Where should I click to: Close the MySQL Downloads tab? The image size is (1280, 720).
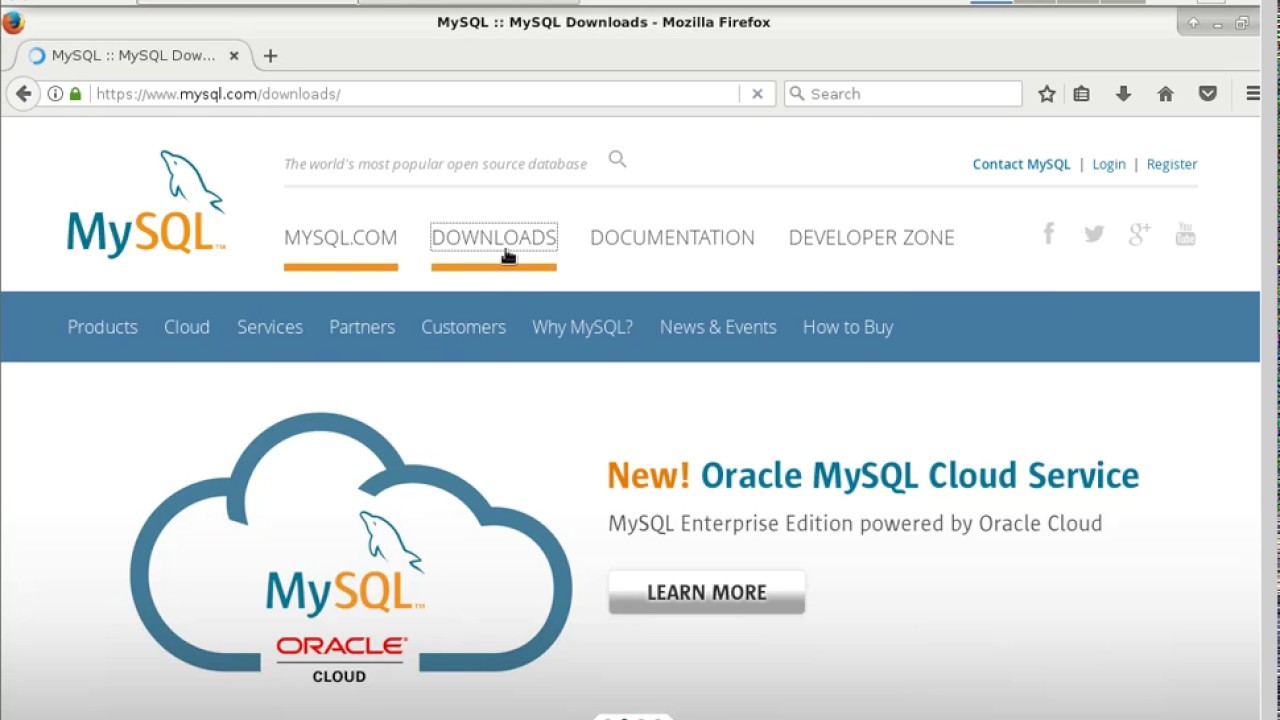pyautogui.click(x=234, y=56)
